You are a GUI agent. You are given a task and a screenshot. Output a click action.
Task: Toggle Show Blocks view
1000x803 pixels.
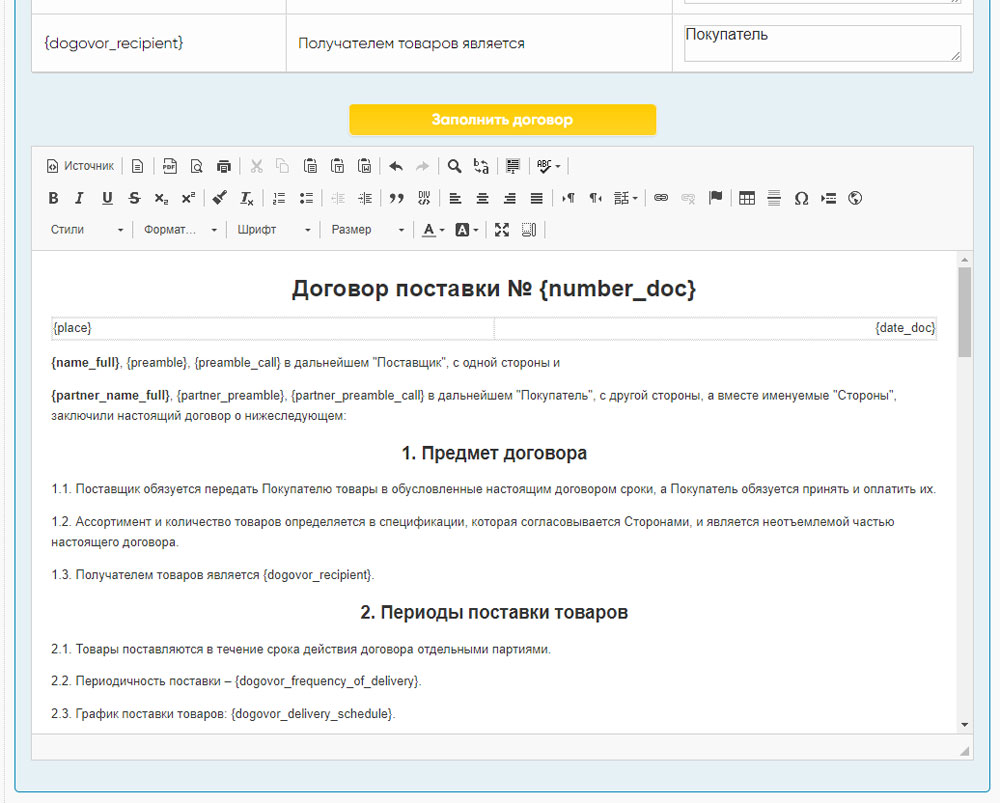[529, 230]
